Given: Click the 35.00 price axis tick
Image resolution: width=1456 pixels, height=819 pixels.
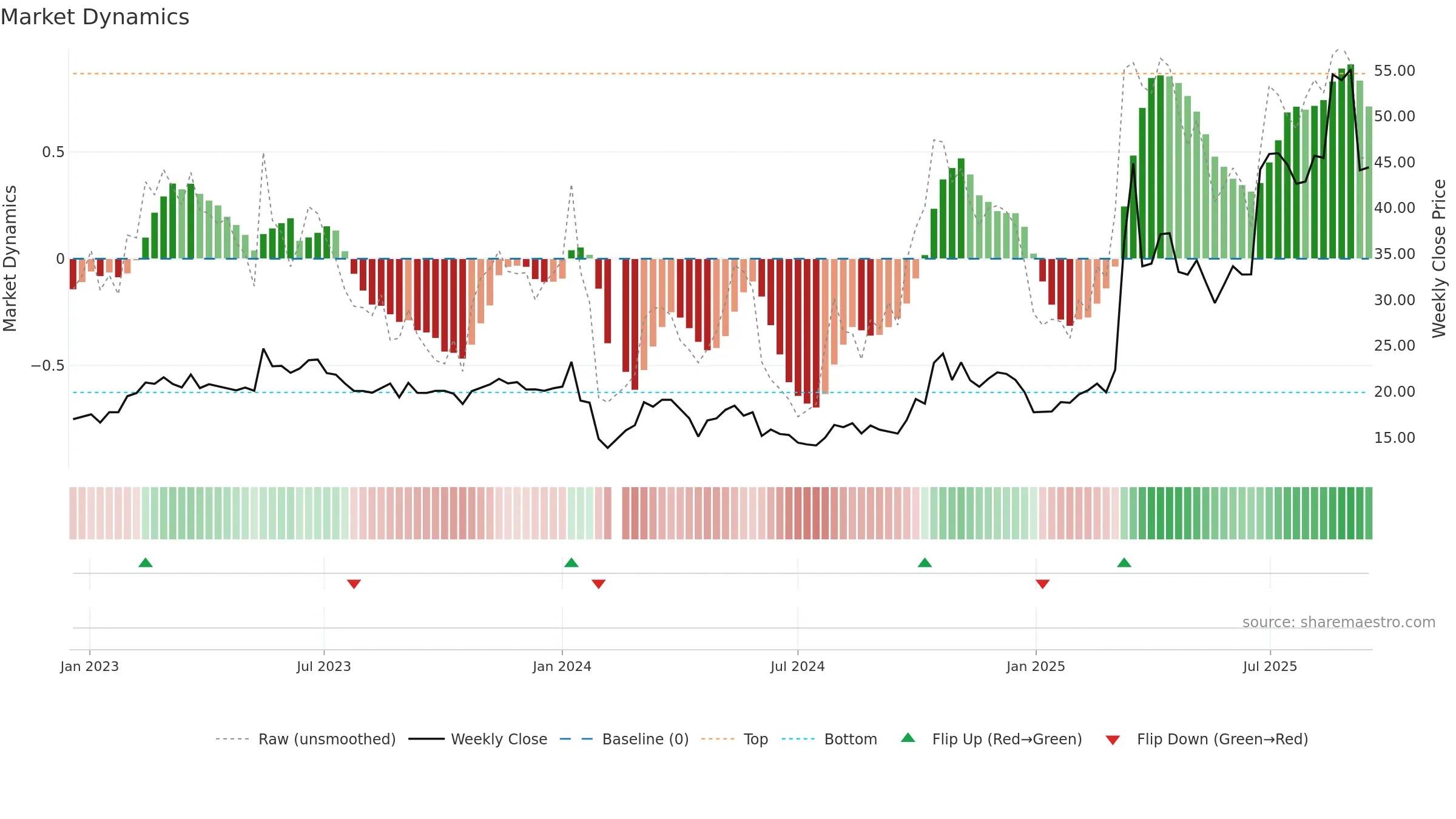Looking at the screenshot, I should coord(1395,254).
